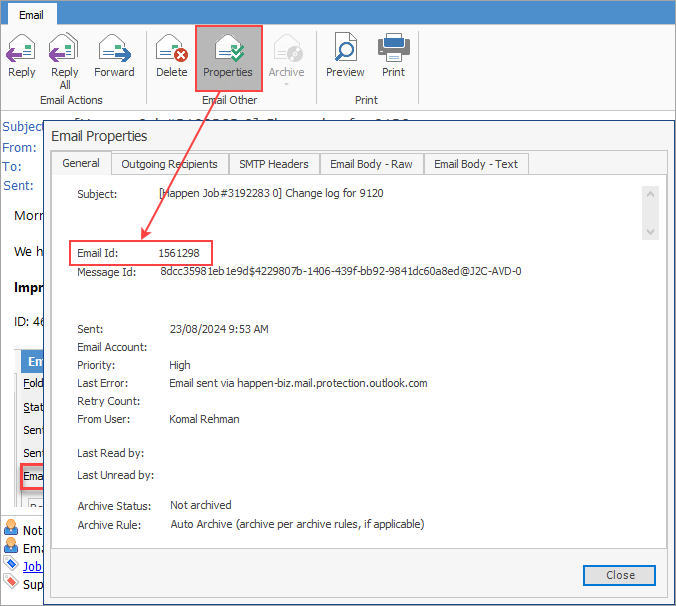Screen dimensions: 676x606
Task: Open the Outgoing Recipients tab
Action: pos(169,164)
